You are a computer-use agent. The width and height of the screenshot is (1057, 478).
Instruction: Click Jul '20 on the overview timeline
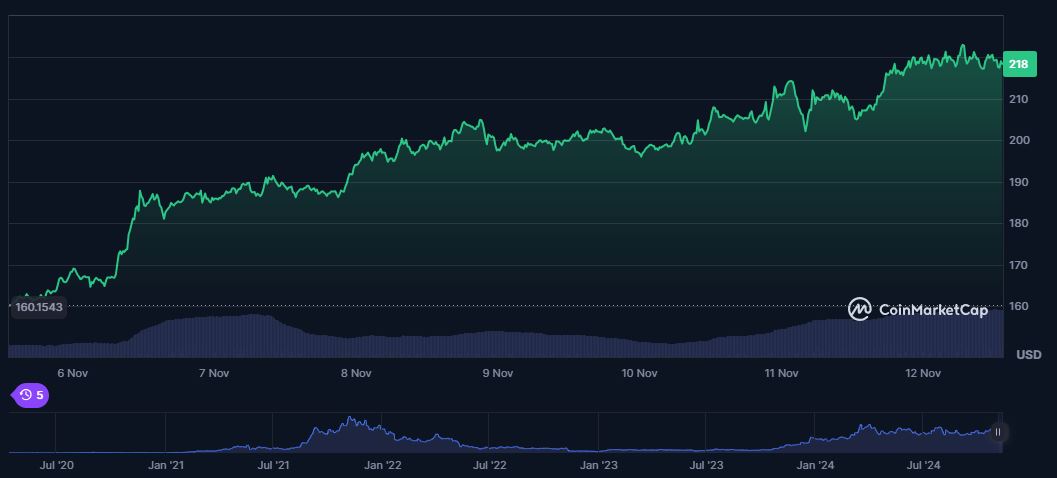tap(57, 465)
